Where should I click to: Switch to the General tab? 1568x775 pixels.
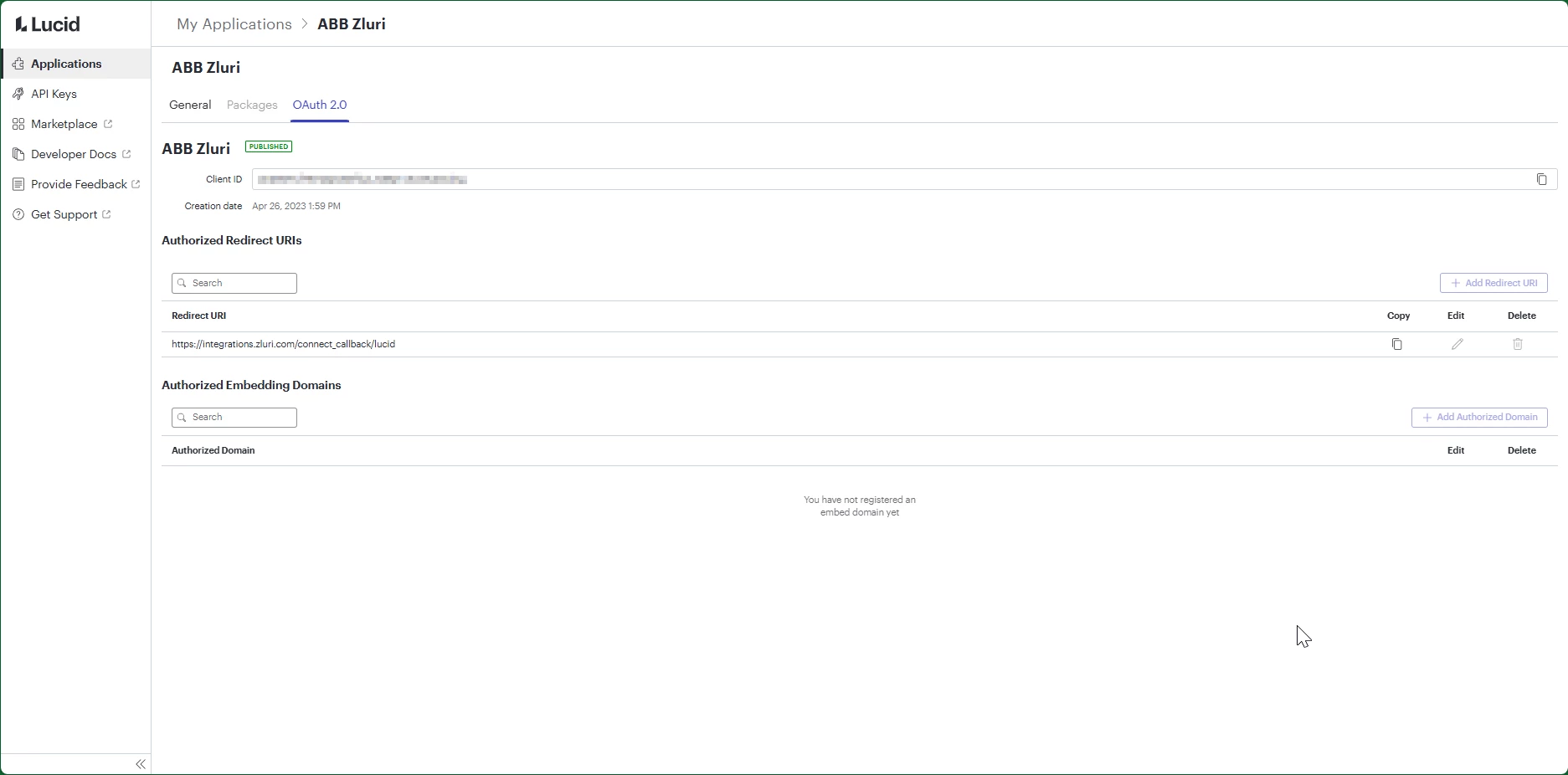[190, 105]
